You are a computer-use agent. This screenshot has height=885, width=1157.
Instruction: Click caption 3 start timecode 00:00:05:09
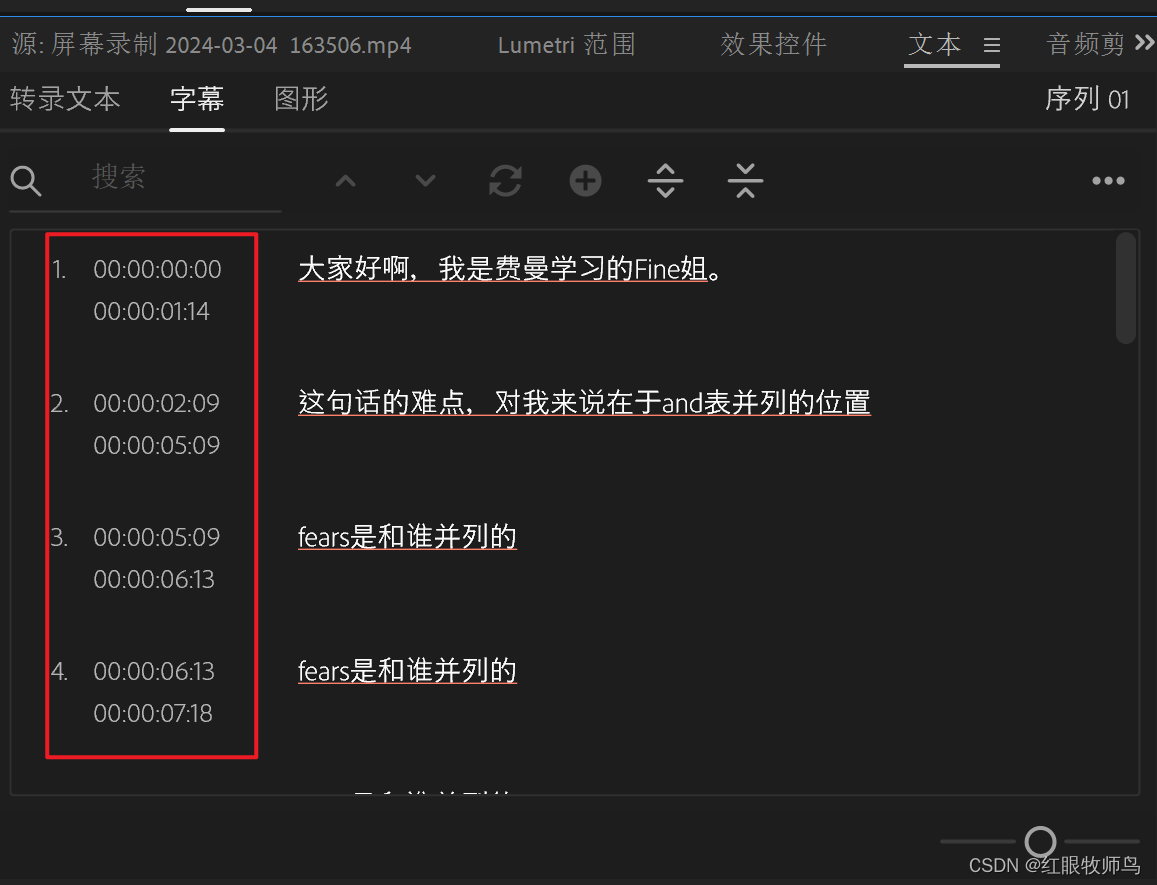pyautogui.click(x=156, y=537)
